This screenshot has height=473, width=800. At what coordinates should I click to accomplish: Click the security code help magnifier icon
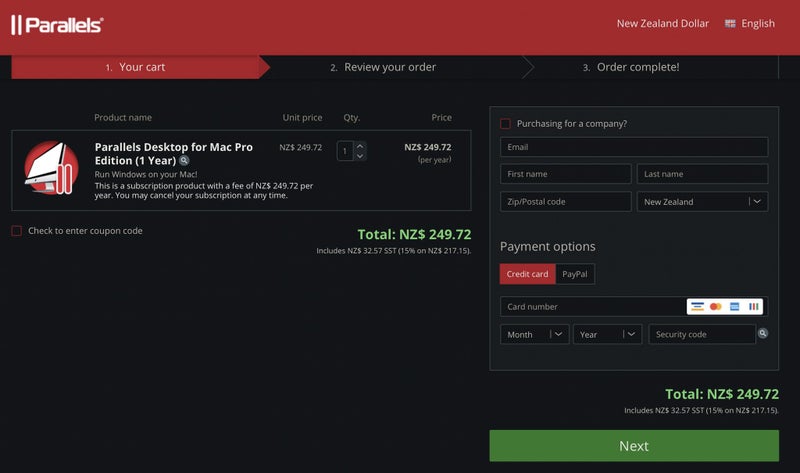tap(763, 334)
